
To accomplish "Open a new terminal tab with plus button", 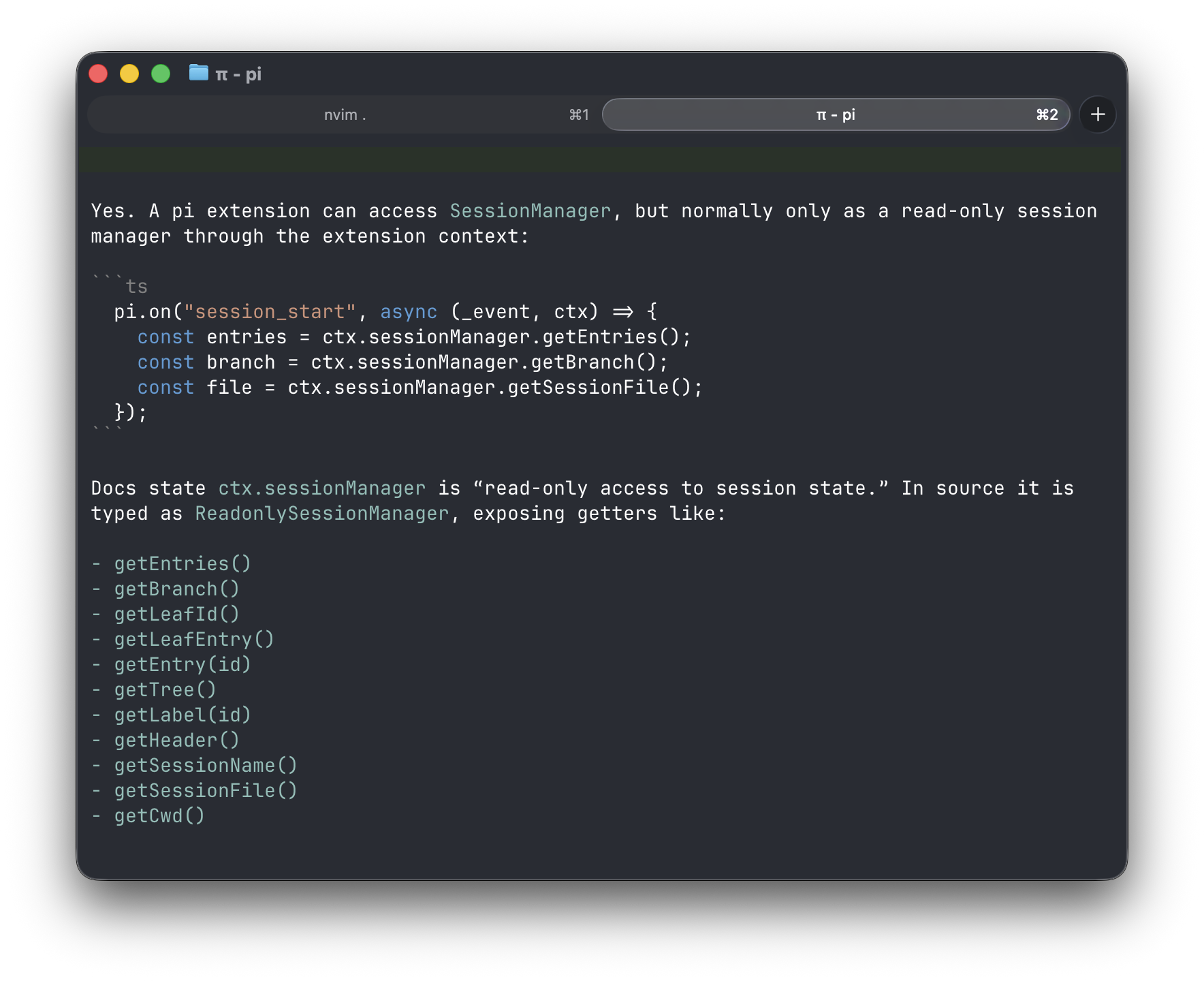I will [1097, 114].
